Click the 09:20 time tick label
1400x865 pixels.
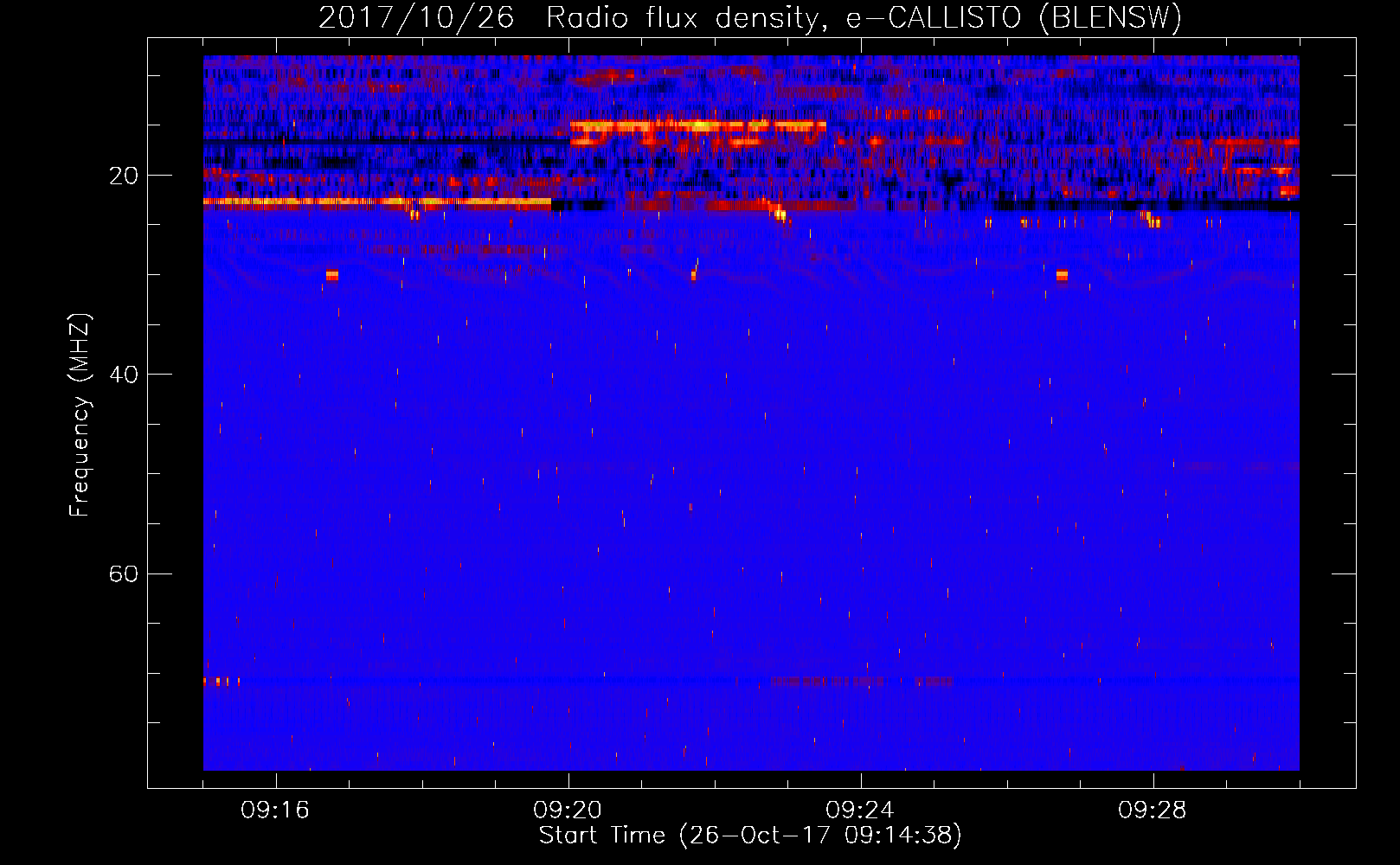(x=568, y=811)
